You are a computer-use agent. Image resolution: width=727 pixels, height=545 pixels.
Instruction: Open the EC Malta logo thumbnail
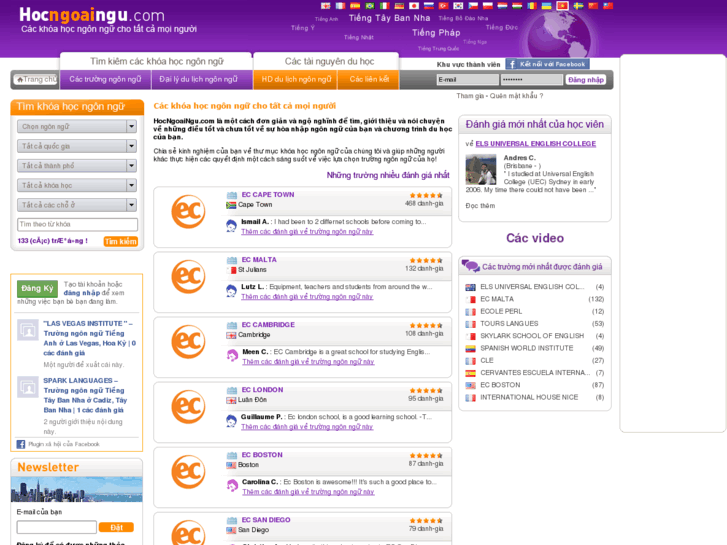(188, 276)
